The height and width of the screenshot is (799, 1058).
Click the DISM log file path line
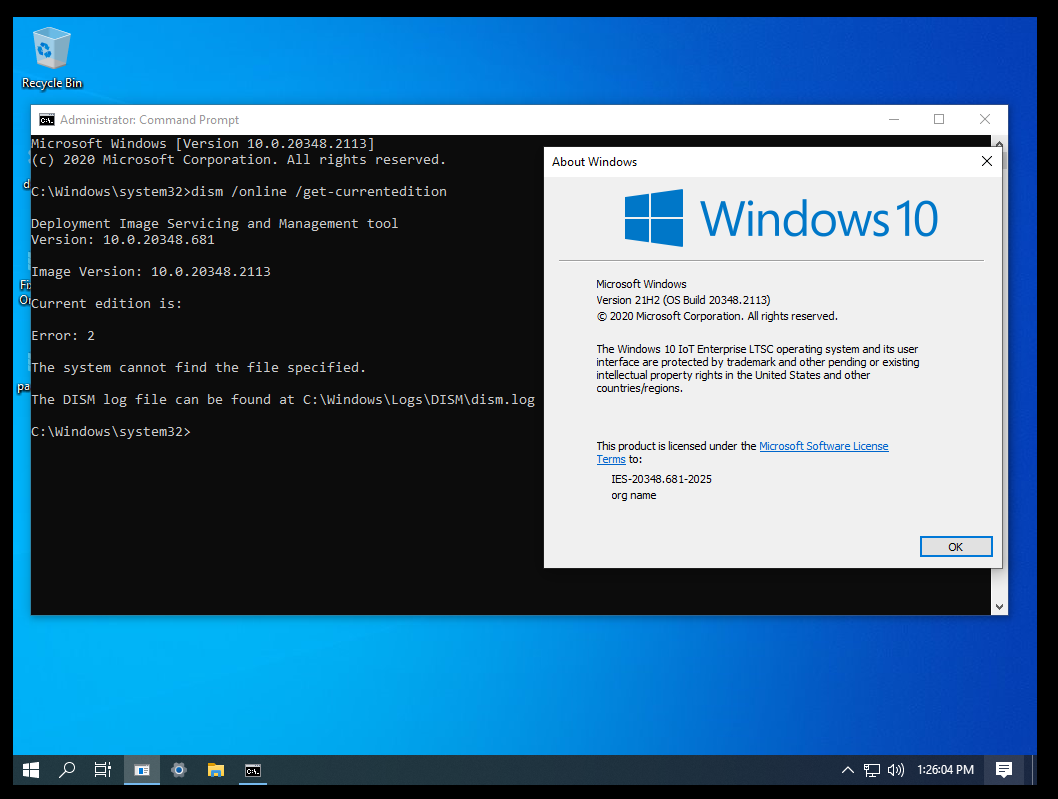click(x=283, y=400)
